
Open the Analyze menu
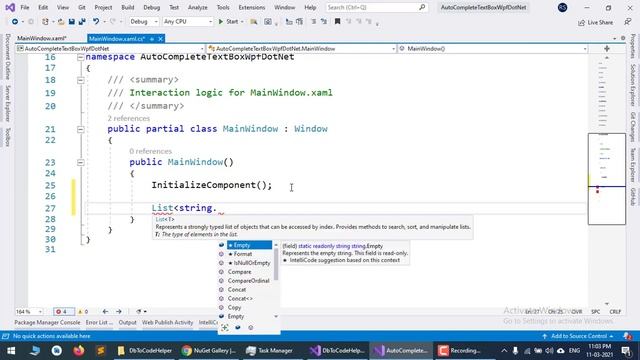pyautogui.click(x=198, y=7)
